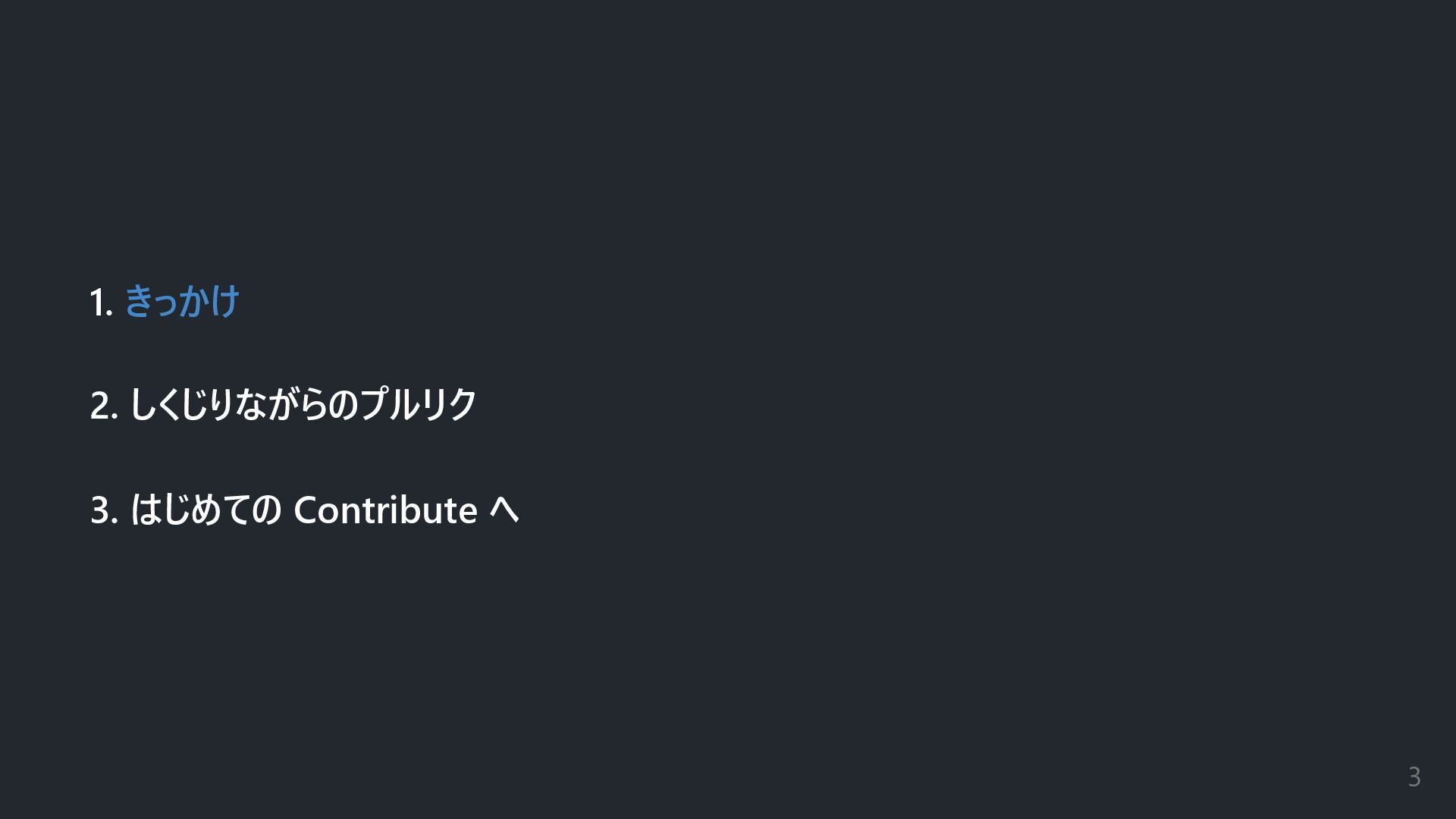The image size is (1456, 819).
Task: Click the final letter e of Contribute
Action: [x=467, y=513]
